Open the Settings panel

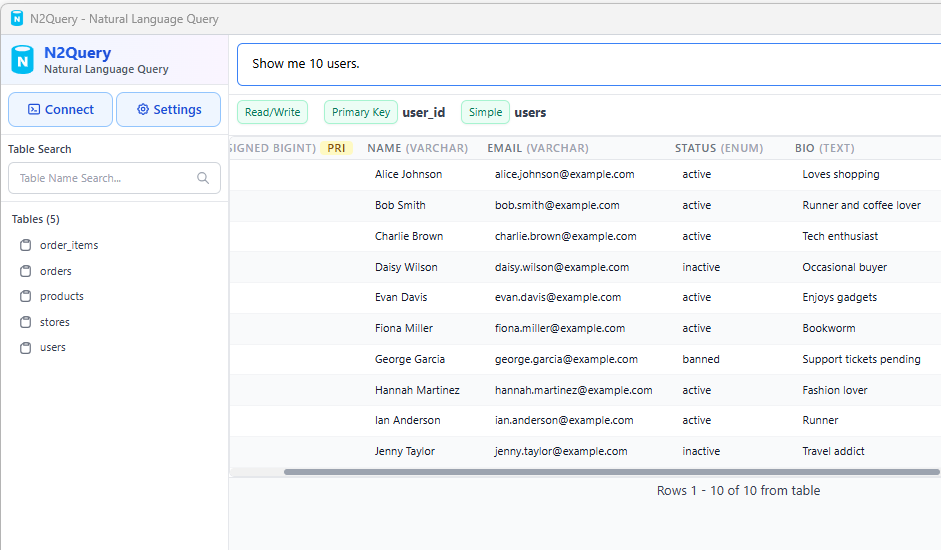[169, 109]
